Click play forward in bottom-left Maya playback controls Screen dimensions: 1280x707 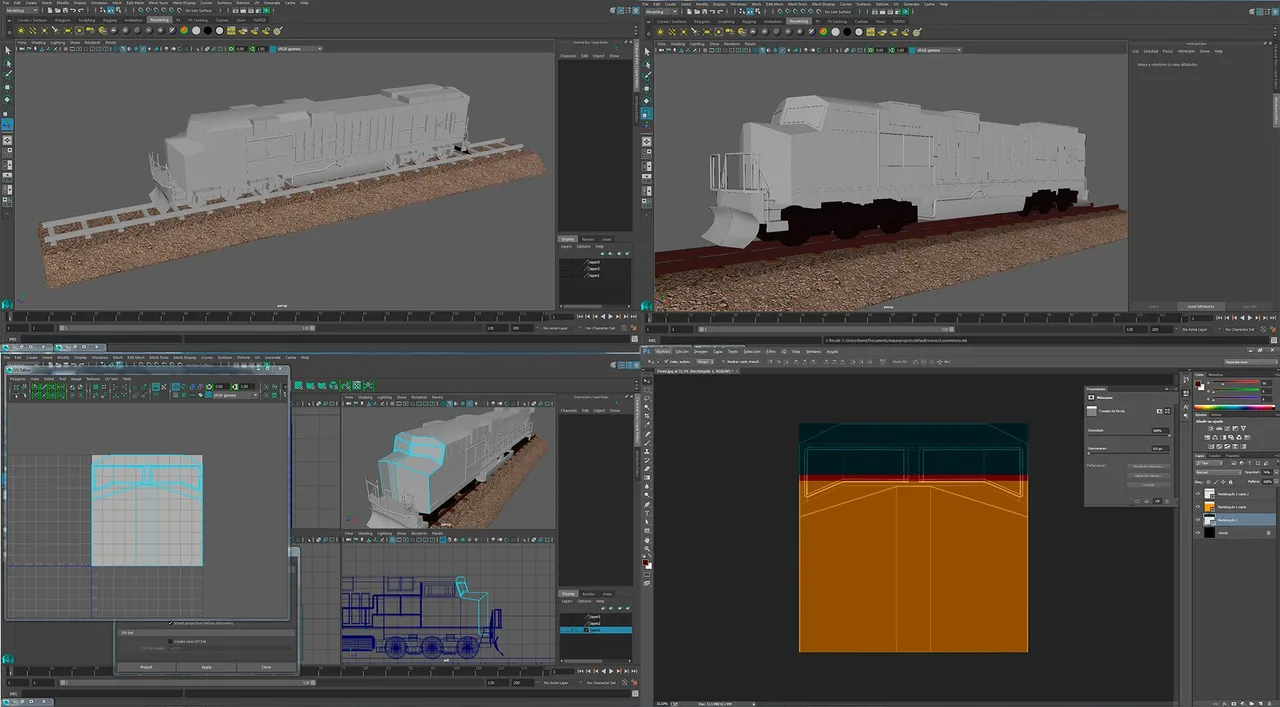point(611,671)
